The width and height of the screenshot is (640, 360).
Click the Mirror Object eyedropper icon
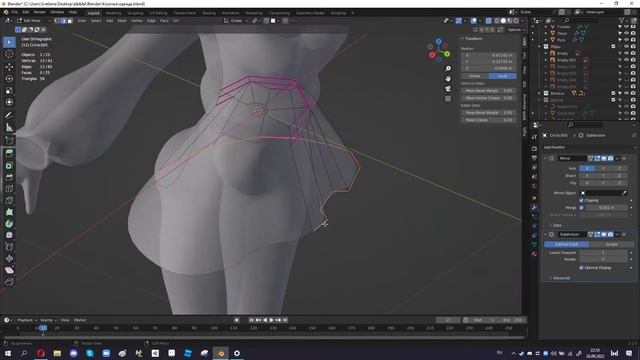point(624,193)
